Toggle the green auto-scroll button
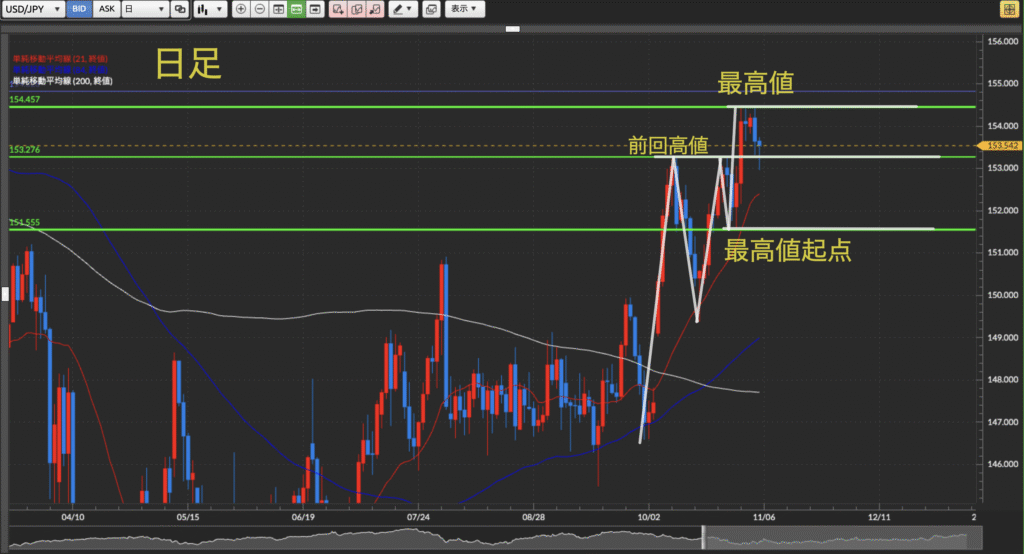Viewport: 1024px width, 554px height. point(296,9)
